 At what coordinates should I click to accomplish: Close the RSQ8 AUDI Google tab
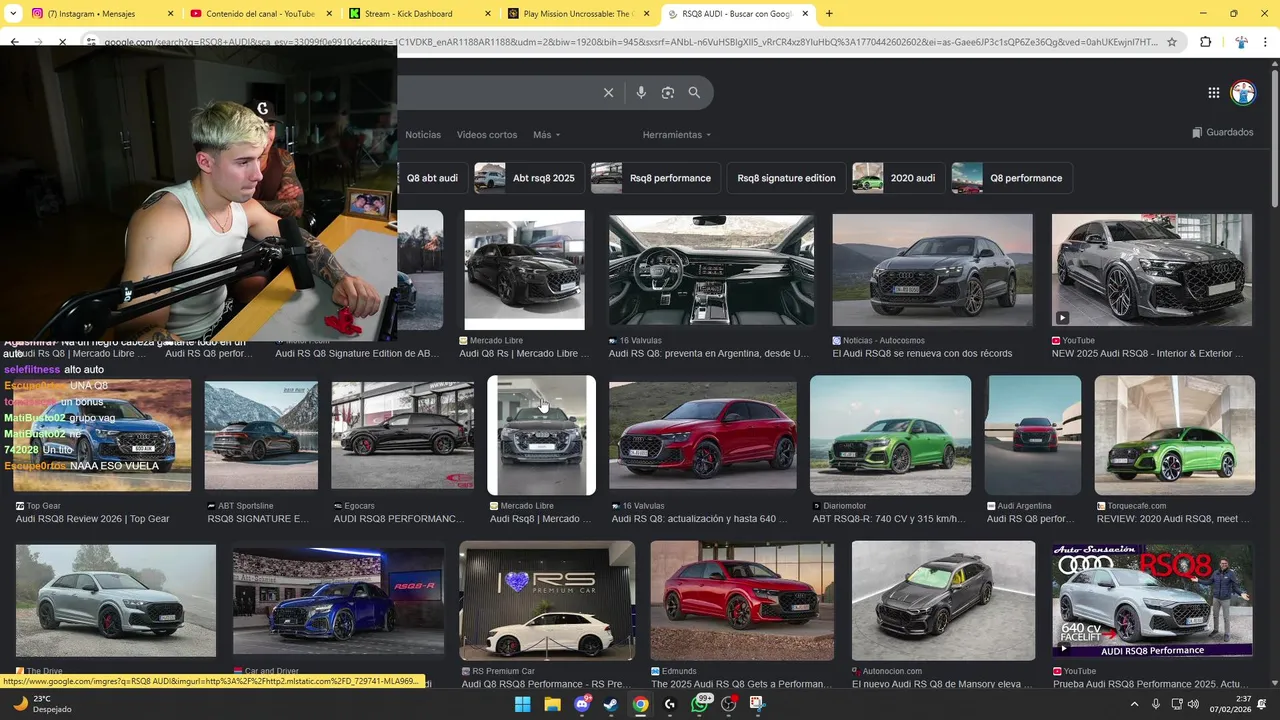(x=804, y=14)
